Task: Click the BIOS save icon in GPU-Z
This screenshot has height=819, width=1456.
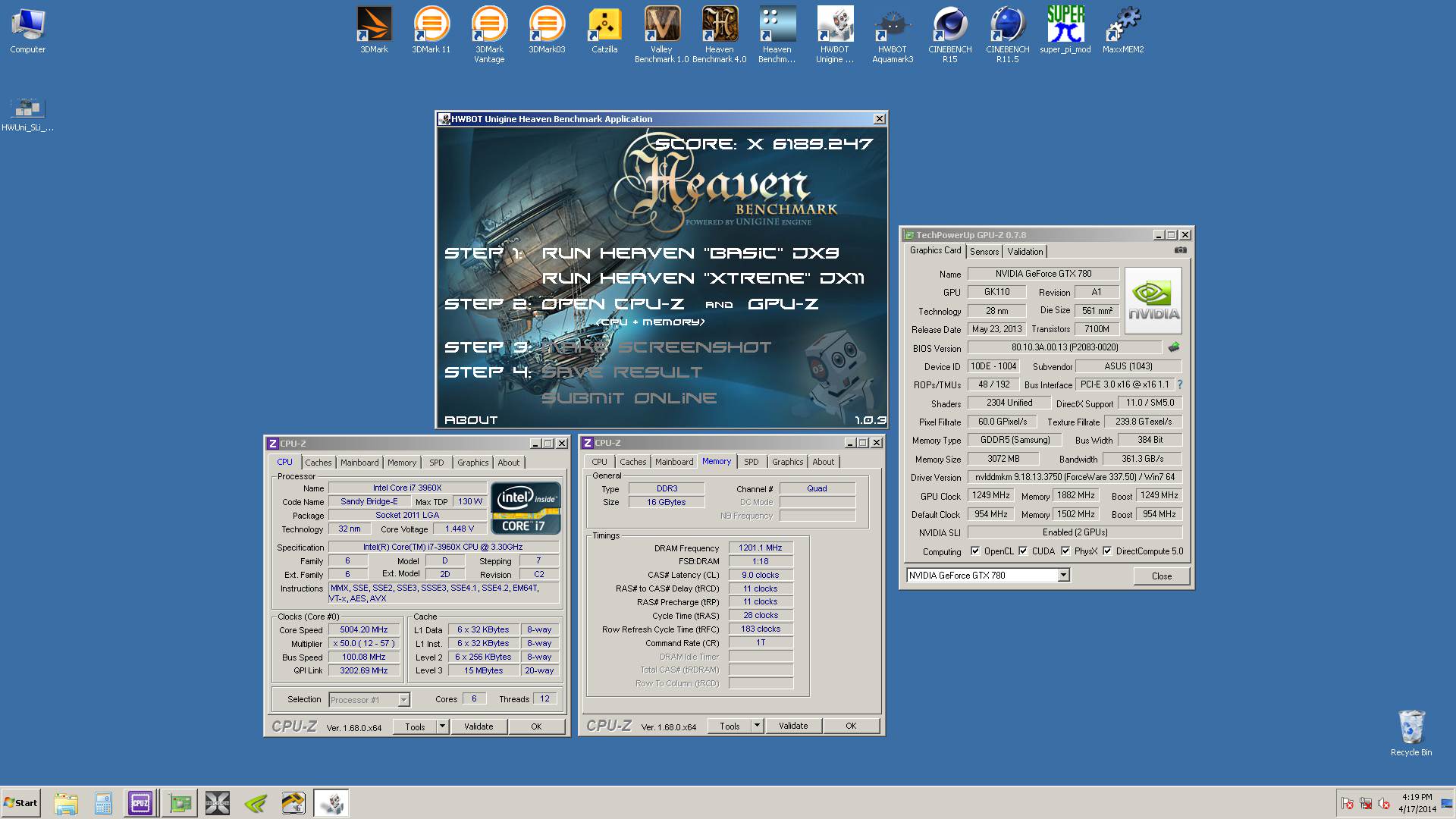Action: (x=1174, y=347)
